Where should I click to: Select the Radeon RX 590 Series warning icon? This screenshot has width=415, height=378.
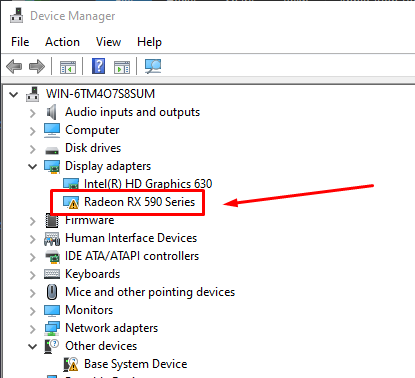(71, 202)
